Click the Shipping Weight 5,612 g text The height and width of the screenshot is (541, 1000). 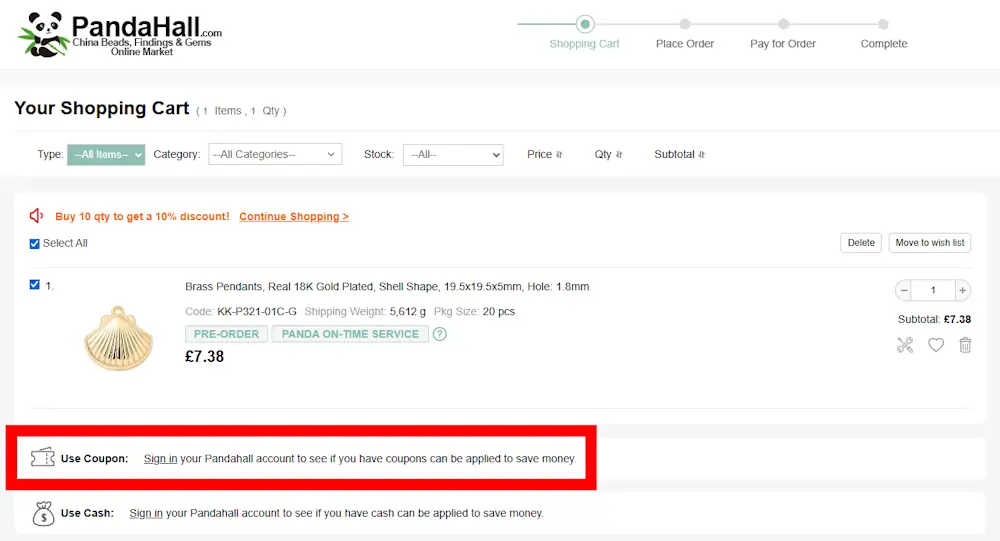(x=365, y=311)
